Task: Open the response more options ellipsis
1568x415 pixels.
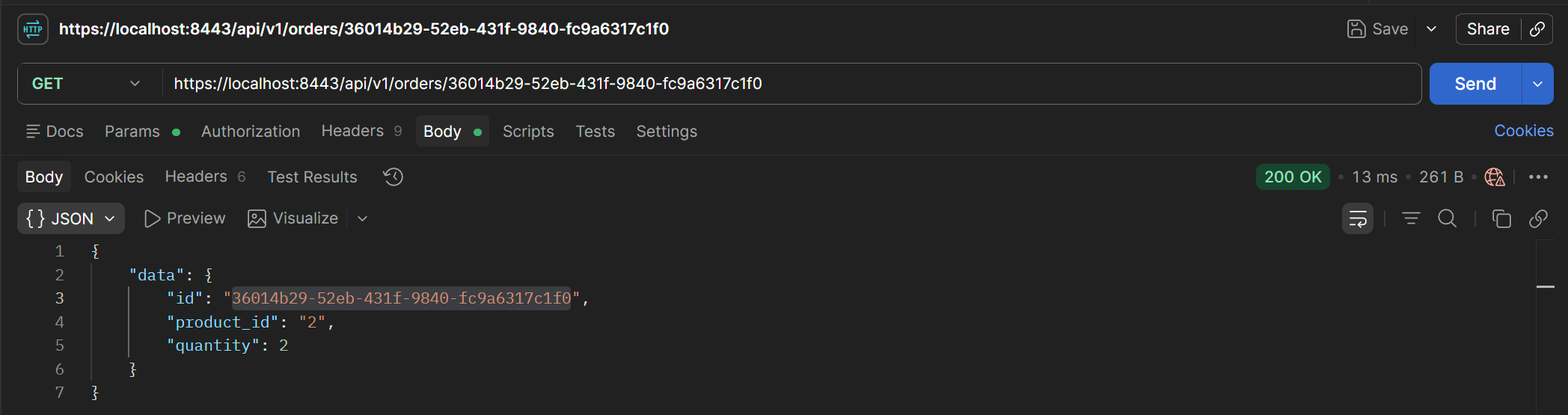Action: pyautogui.click(x=1538, y=177)
